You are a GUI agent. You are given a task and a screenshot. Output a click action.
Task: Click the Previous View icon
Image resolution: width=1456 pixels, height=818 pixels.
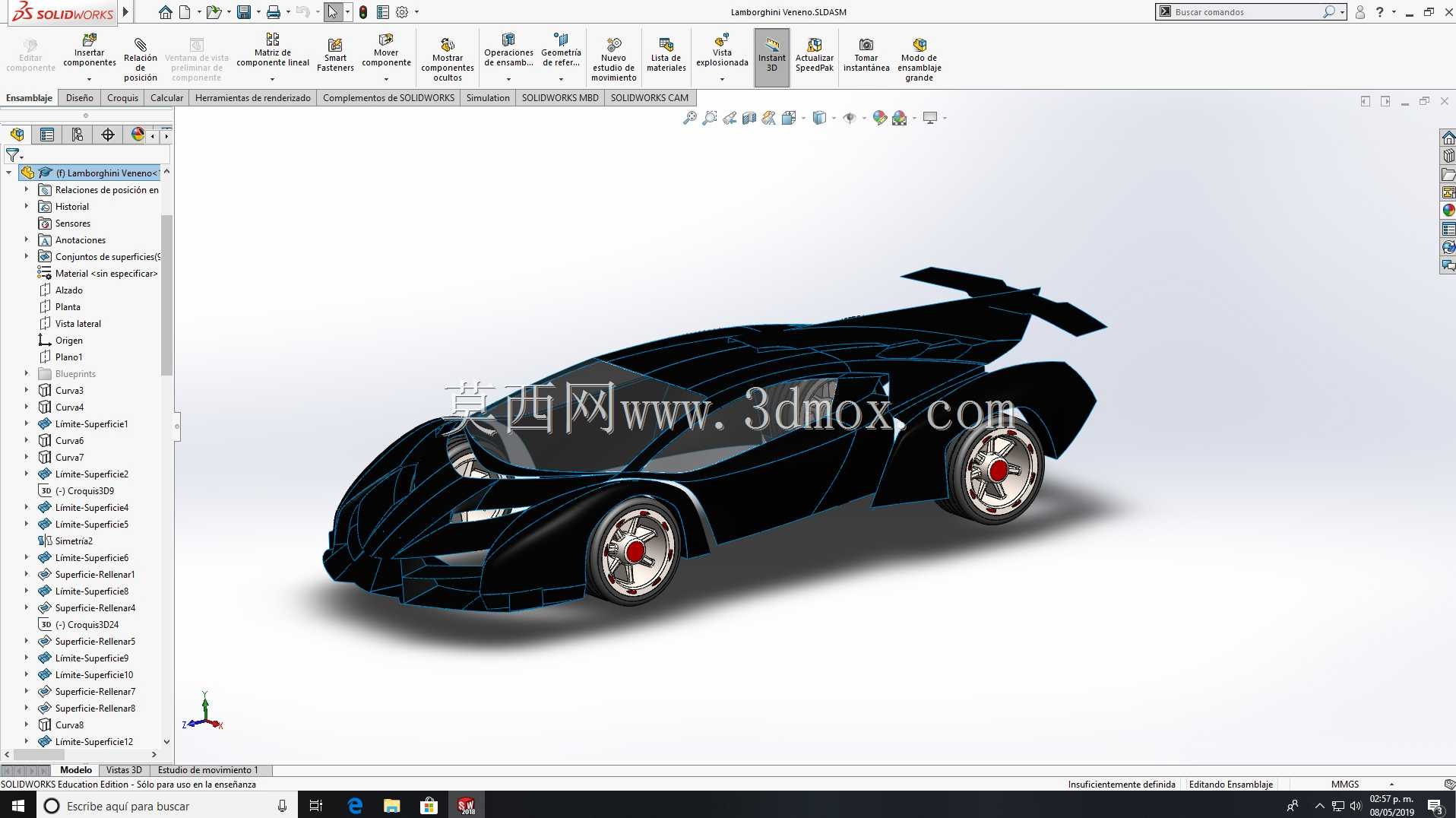coord(730,118)
